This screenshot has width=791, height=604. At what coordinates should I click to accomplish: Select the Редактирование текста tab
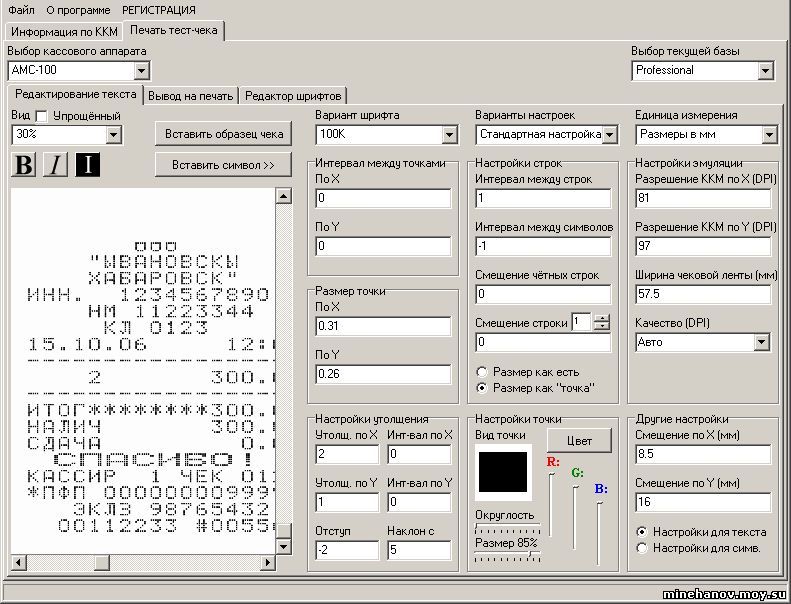(x=76, y=94)
